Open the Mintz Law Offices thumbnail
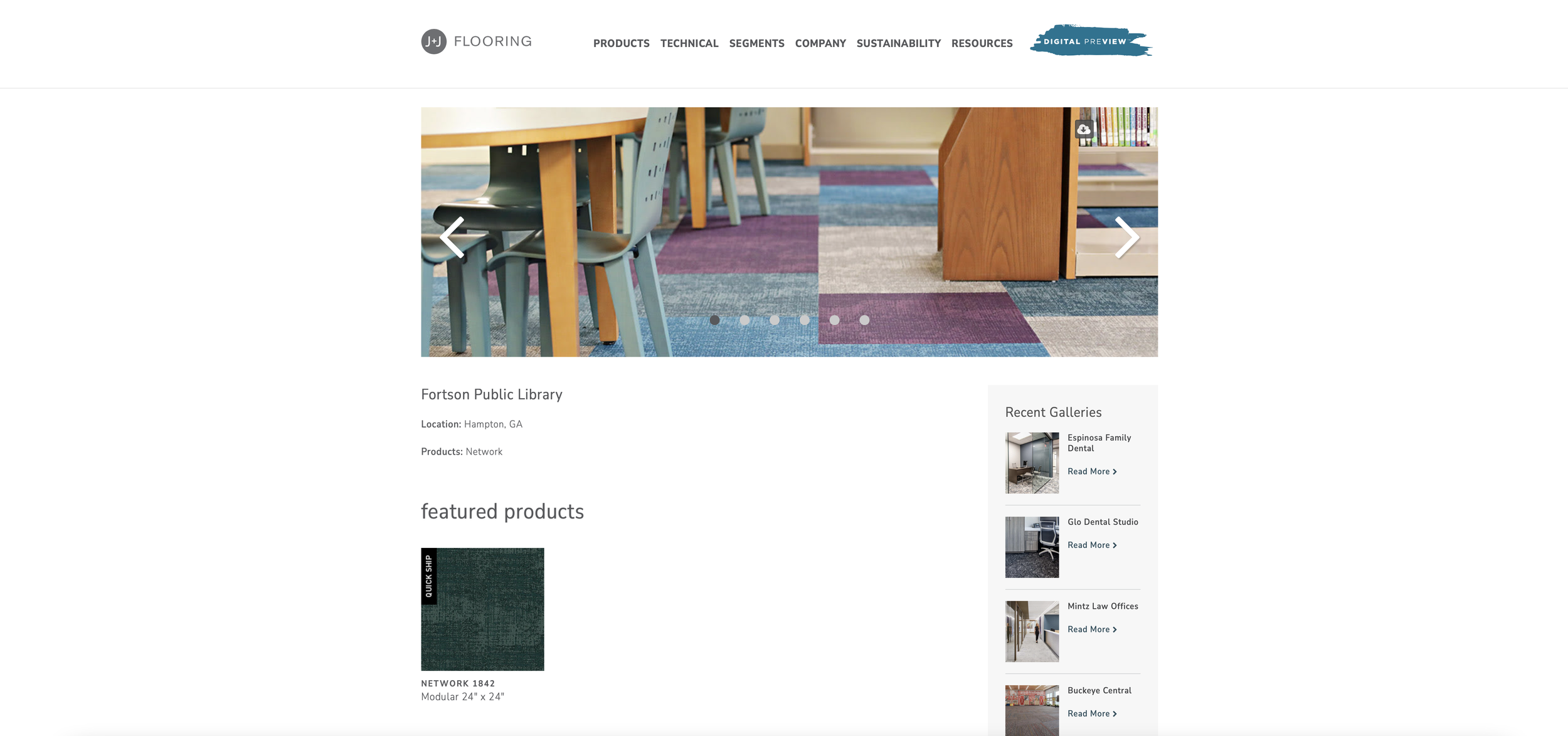Image resolution: width=1568 pixels, height=736 pixels. 1032,631
